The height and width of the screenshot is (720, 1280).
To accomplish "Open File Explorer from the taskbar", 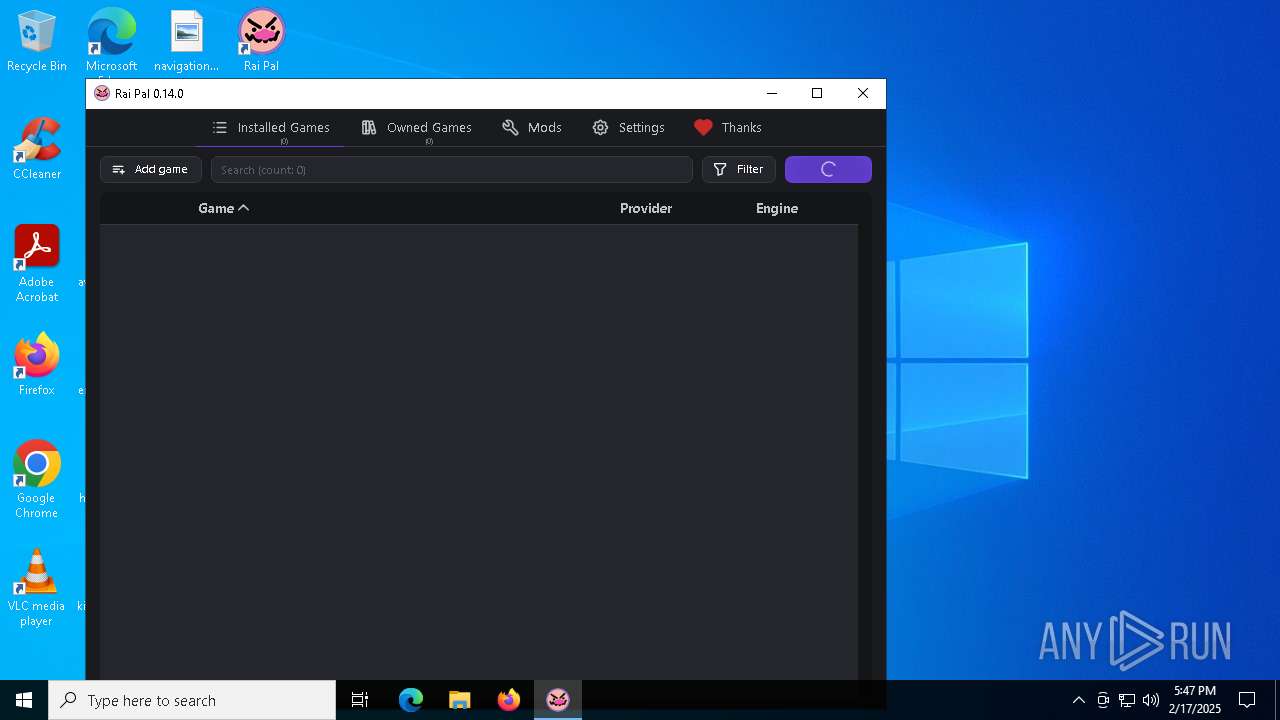I will coord(460,700).
